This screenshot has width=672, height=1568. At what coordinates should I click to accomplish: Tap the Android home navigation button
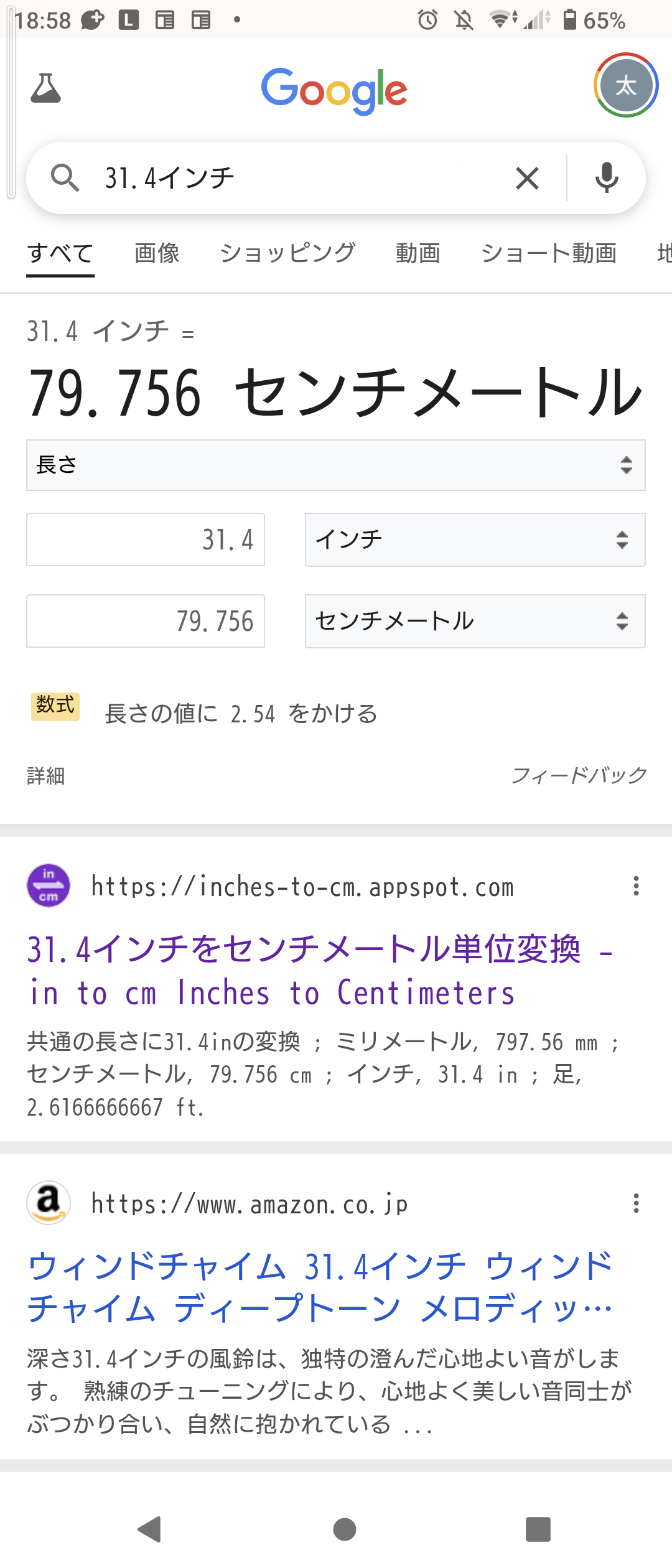(x=345, y=1529)
